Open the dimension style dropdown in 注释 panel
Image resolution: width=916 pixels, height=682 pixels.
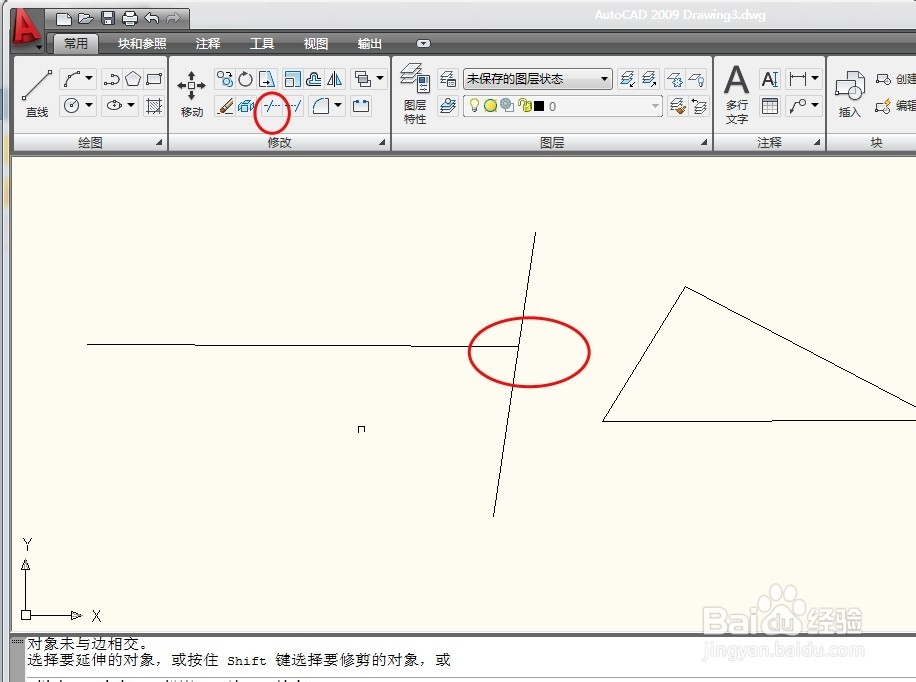point(813,77)
